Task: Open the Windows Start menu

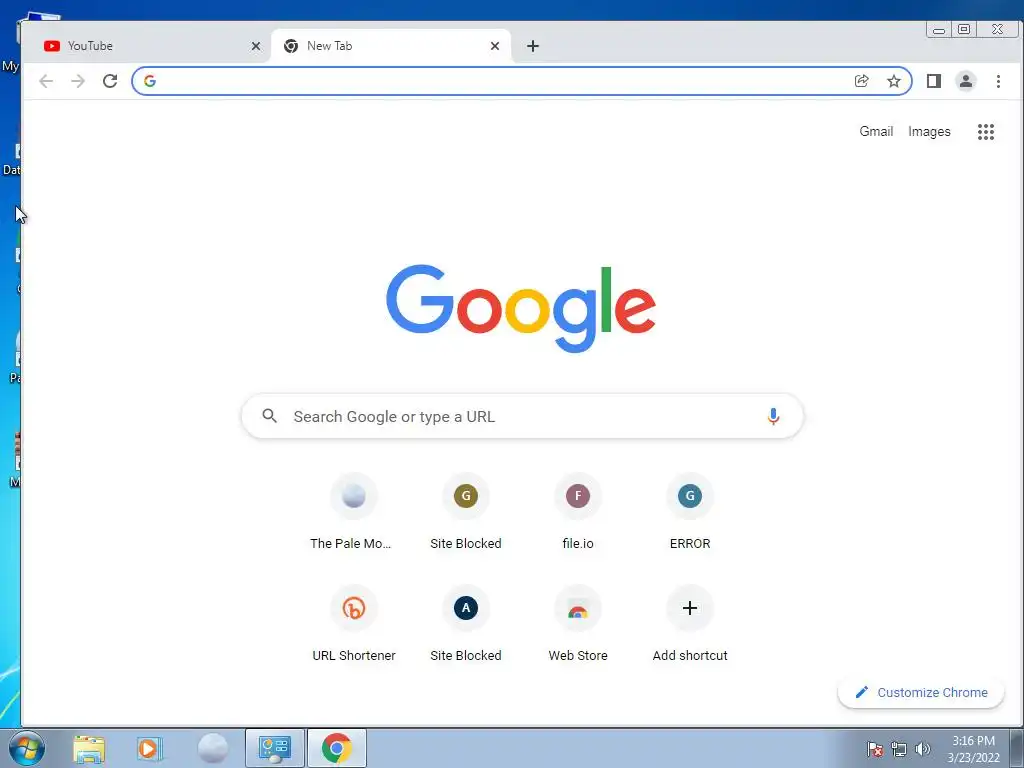Action: pos(26,748)
